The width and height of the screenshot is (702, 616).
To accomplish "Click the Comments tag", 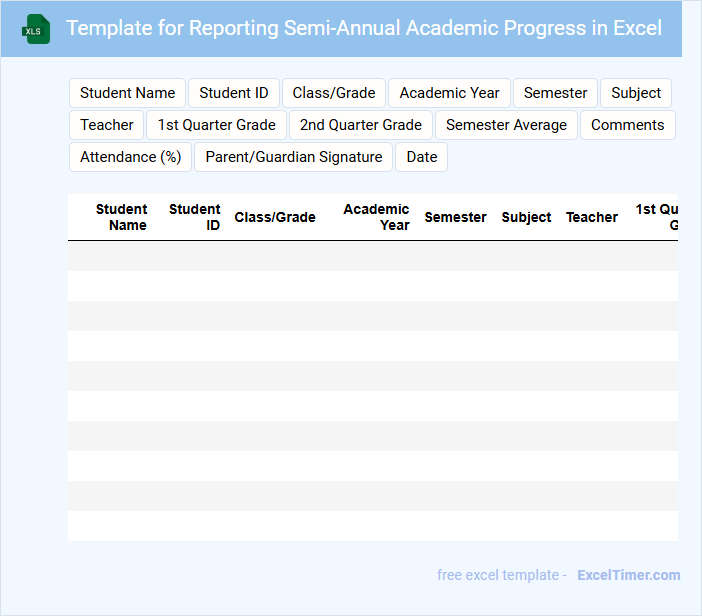I will (x=627, y=125).
